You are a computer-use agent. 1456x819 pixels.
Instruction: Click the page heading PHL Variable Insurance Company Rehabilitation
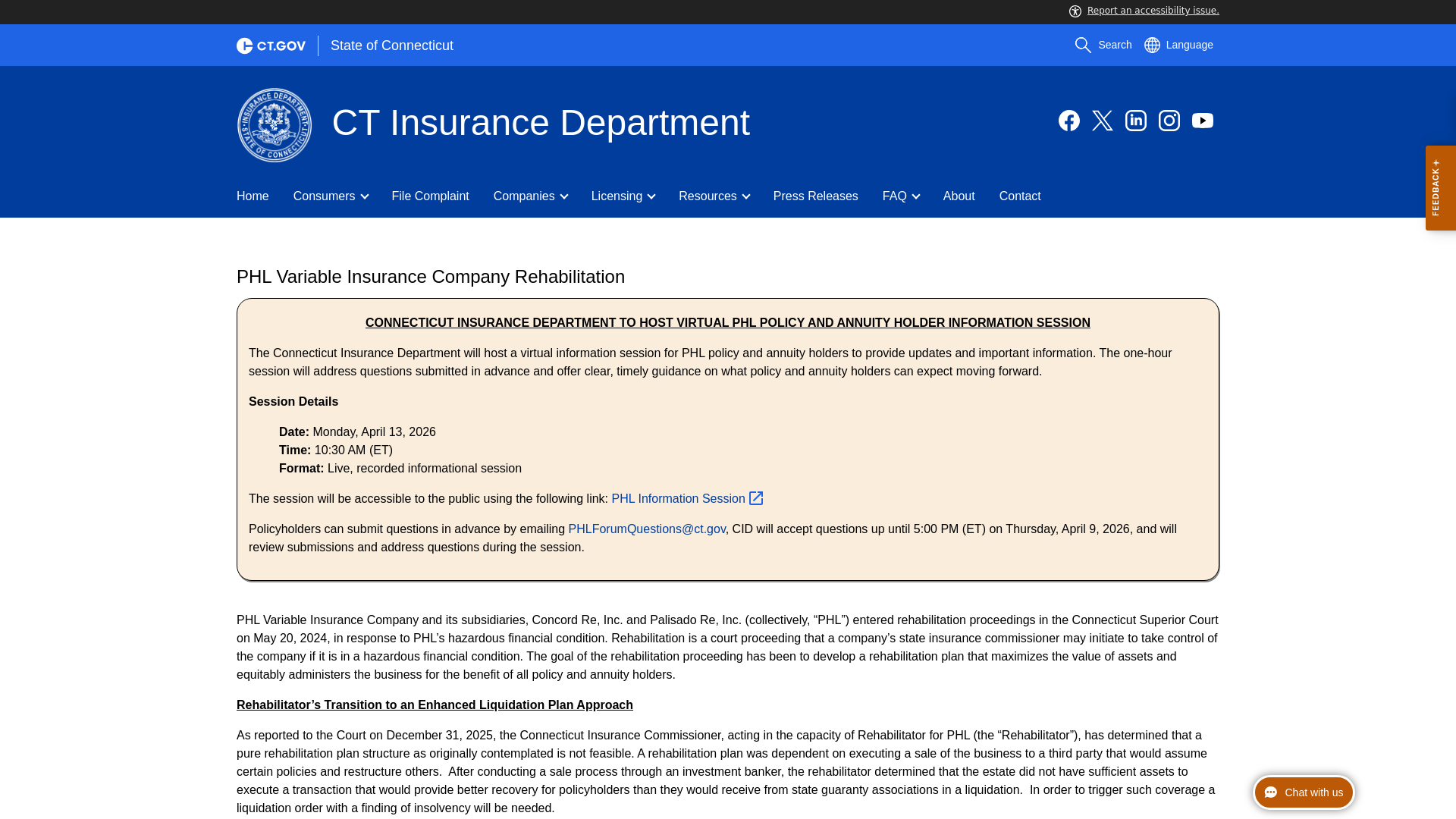tap(431, 277)
